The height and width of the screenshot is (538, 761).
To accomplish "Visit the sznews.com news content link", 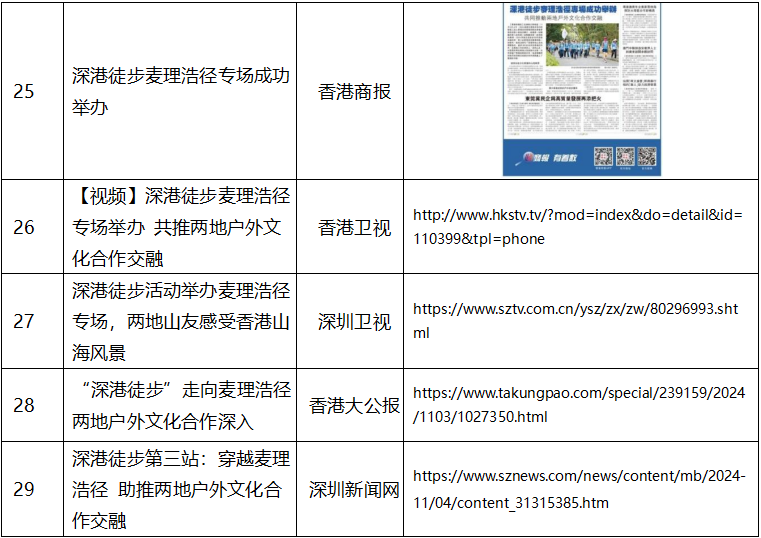I will [578, 490].
